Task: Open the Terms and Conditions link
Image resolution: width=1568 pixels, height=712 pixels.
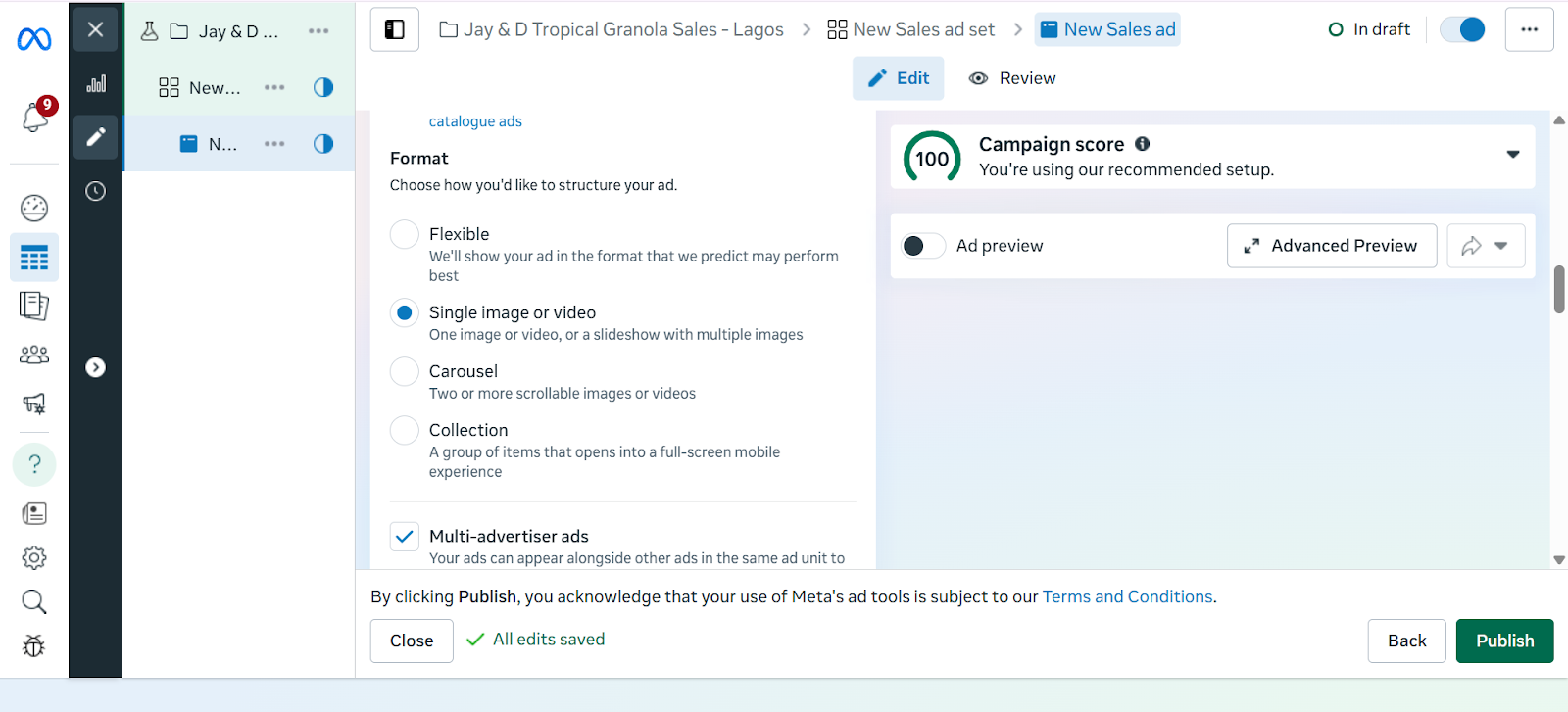Action: 1126,596
